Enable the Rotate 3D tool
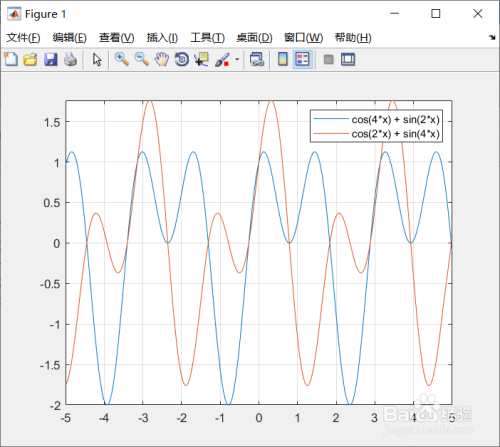 click(x=182, y=59)
